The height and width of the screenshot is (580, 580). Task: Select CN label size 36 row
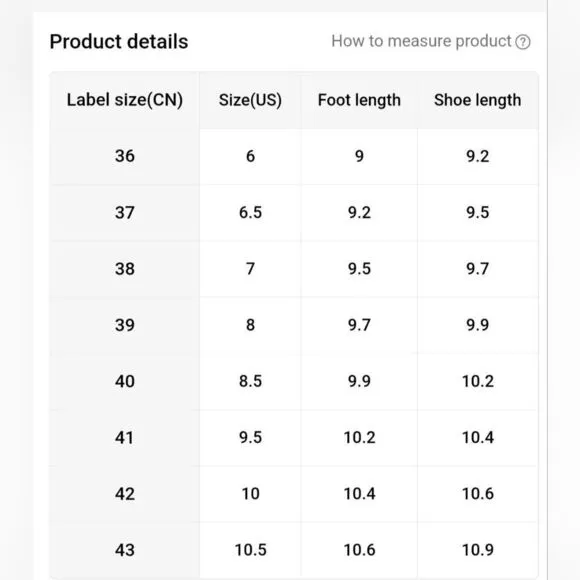pyautogui.click(x=294, y=156)
